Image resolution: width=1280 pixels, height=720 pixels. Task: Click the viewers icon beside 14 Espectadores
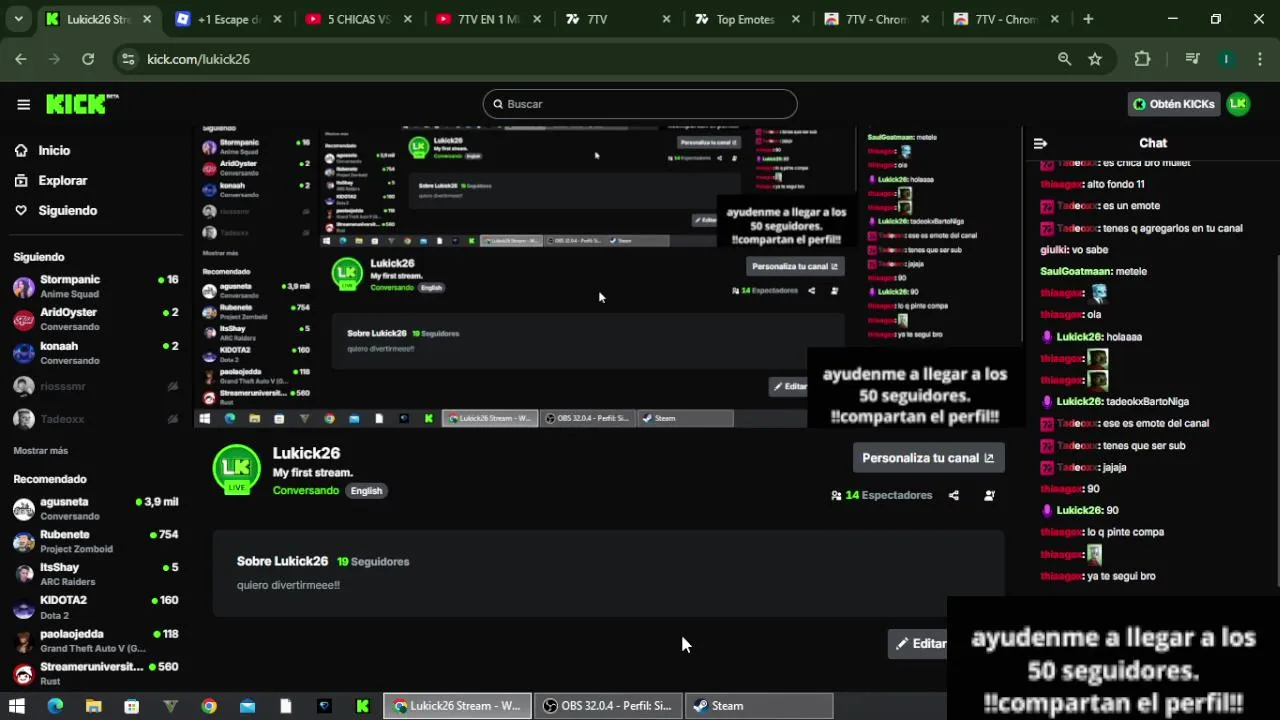click(836, 495)
